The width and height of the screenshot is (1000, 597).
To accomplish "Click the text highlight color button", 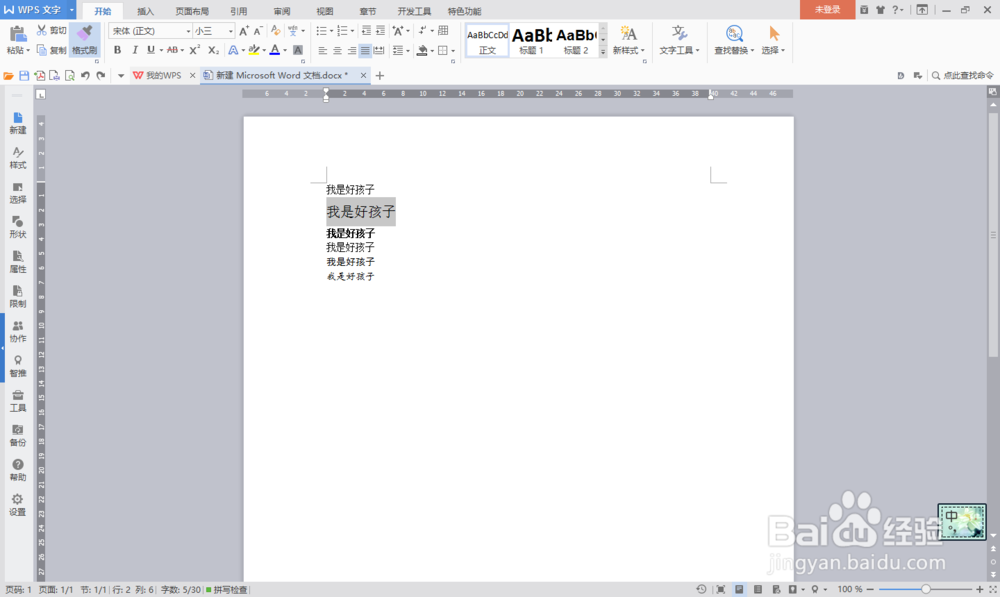I will [254, 50].
